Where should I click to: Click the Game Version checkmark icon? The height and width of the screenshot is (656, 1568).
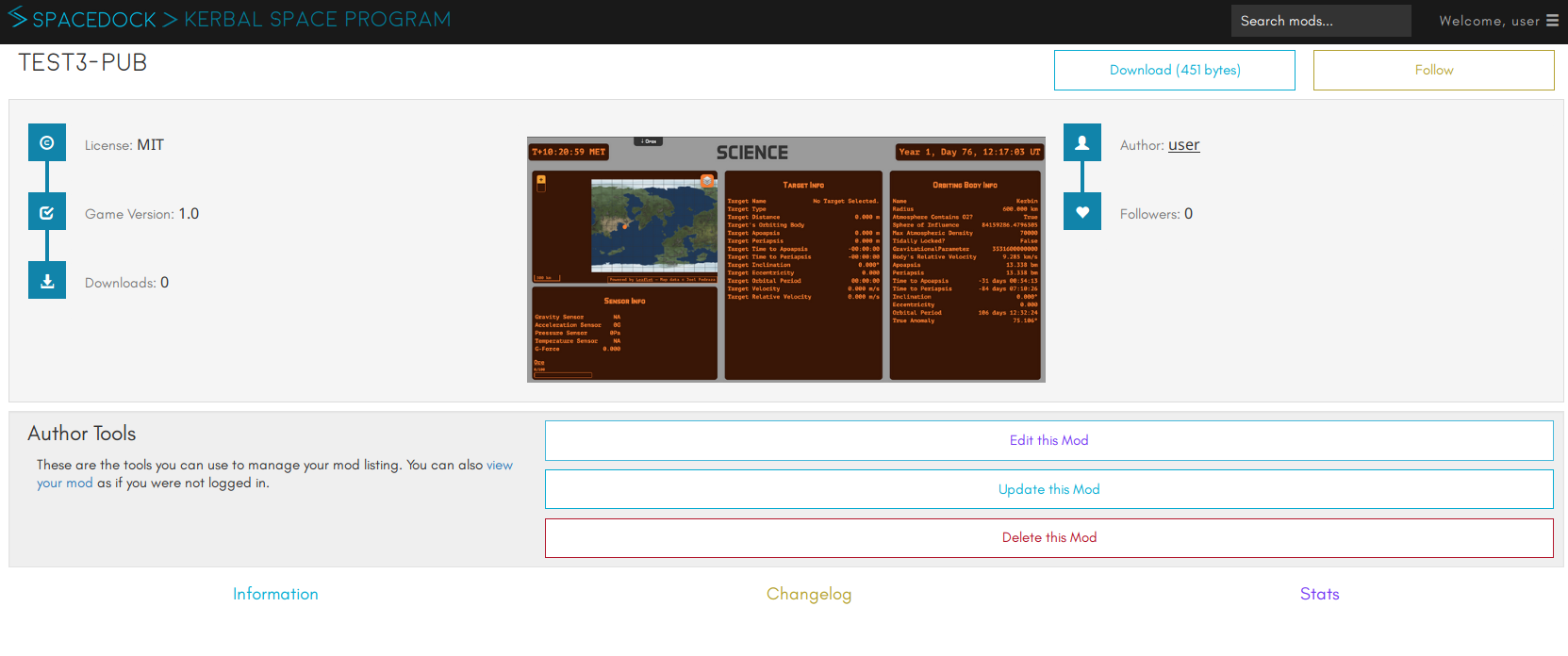tap(47, 212)
